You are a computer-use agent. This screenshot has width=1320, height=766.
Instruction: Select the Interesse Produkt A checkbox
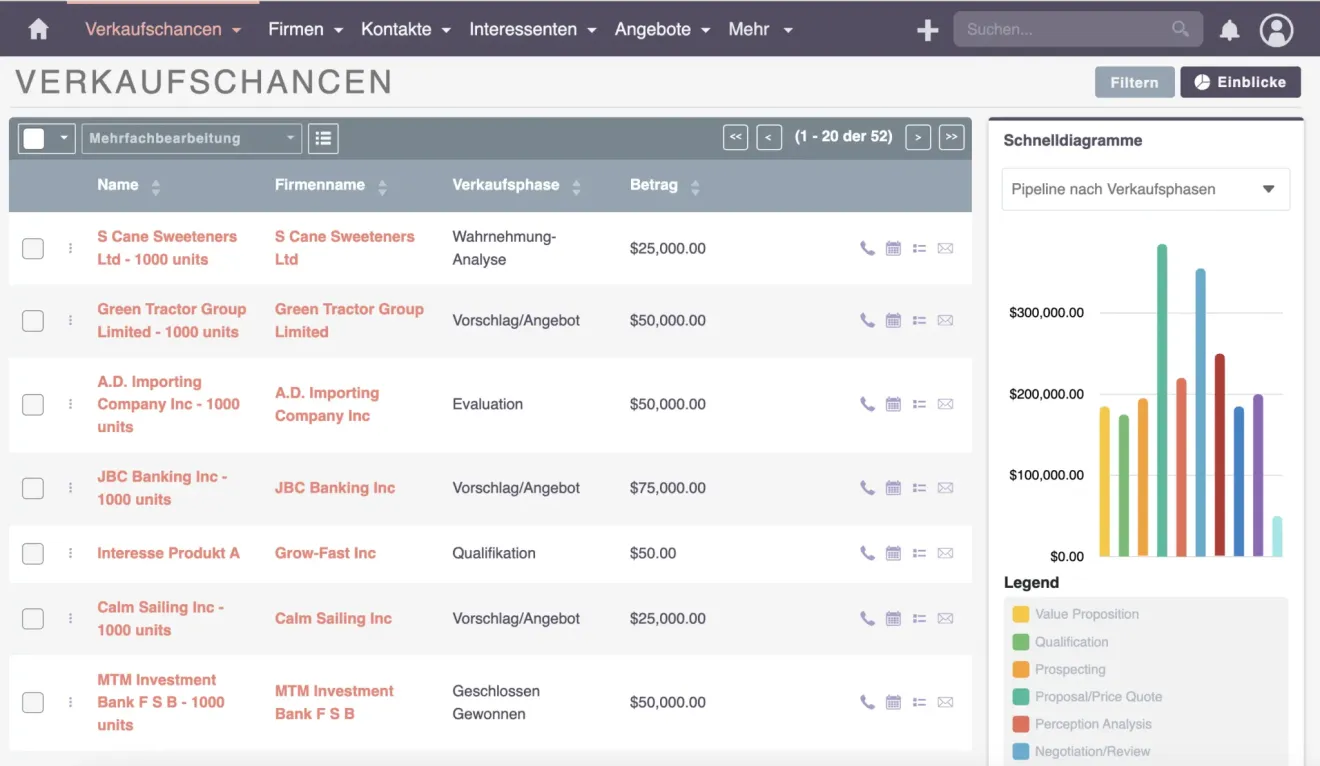point(33,553)
